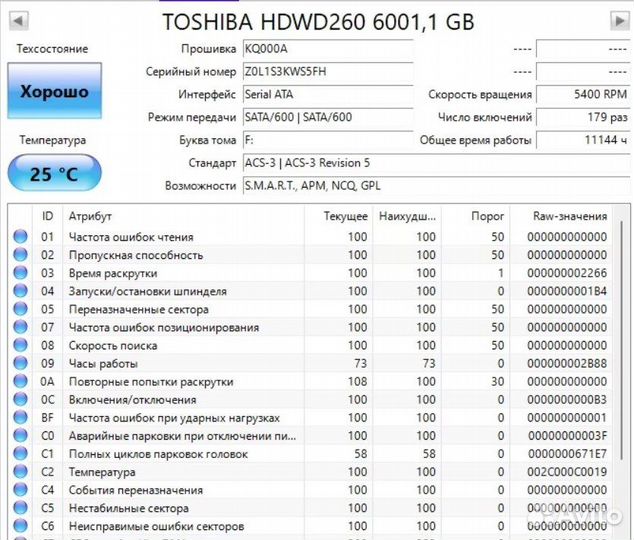This screenshot has height=540, width=634.
Task: Click the drive letter field F:
Action: point(328,140)
